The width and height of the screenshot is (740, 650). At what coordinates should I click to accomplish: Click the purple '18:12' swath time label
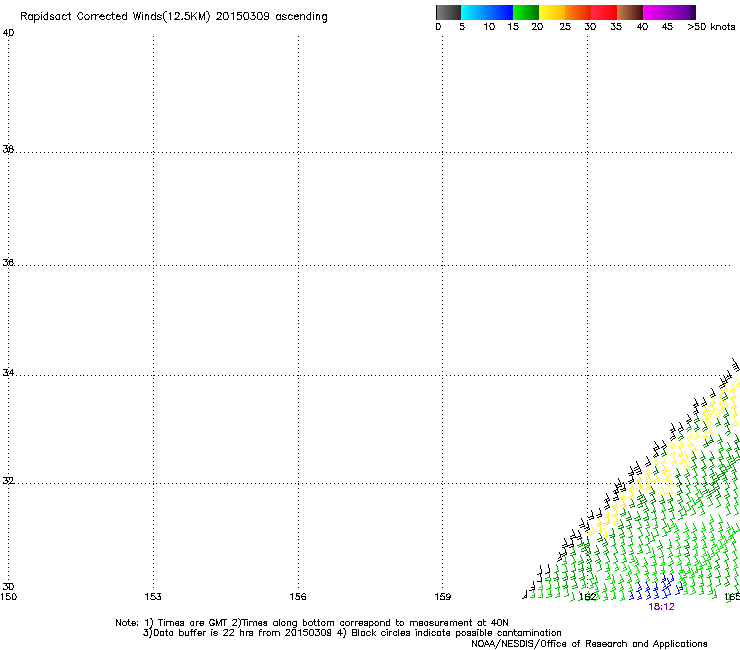pyautogui.click(x=662, y=607)
